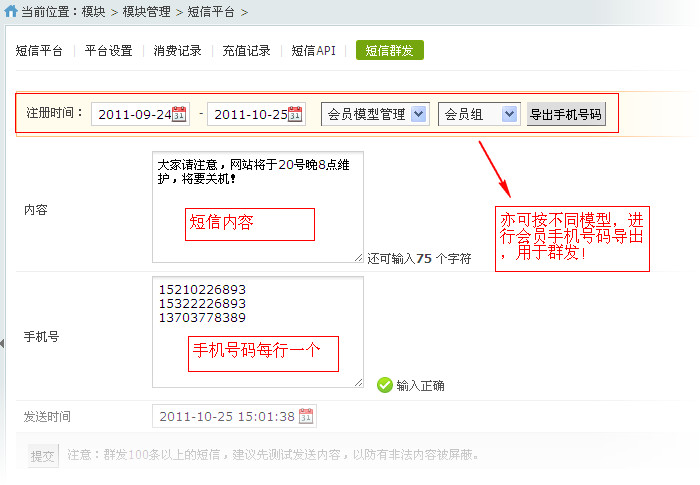Open calendar picker for send time field

(306, 416)
